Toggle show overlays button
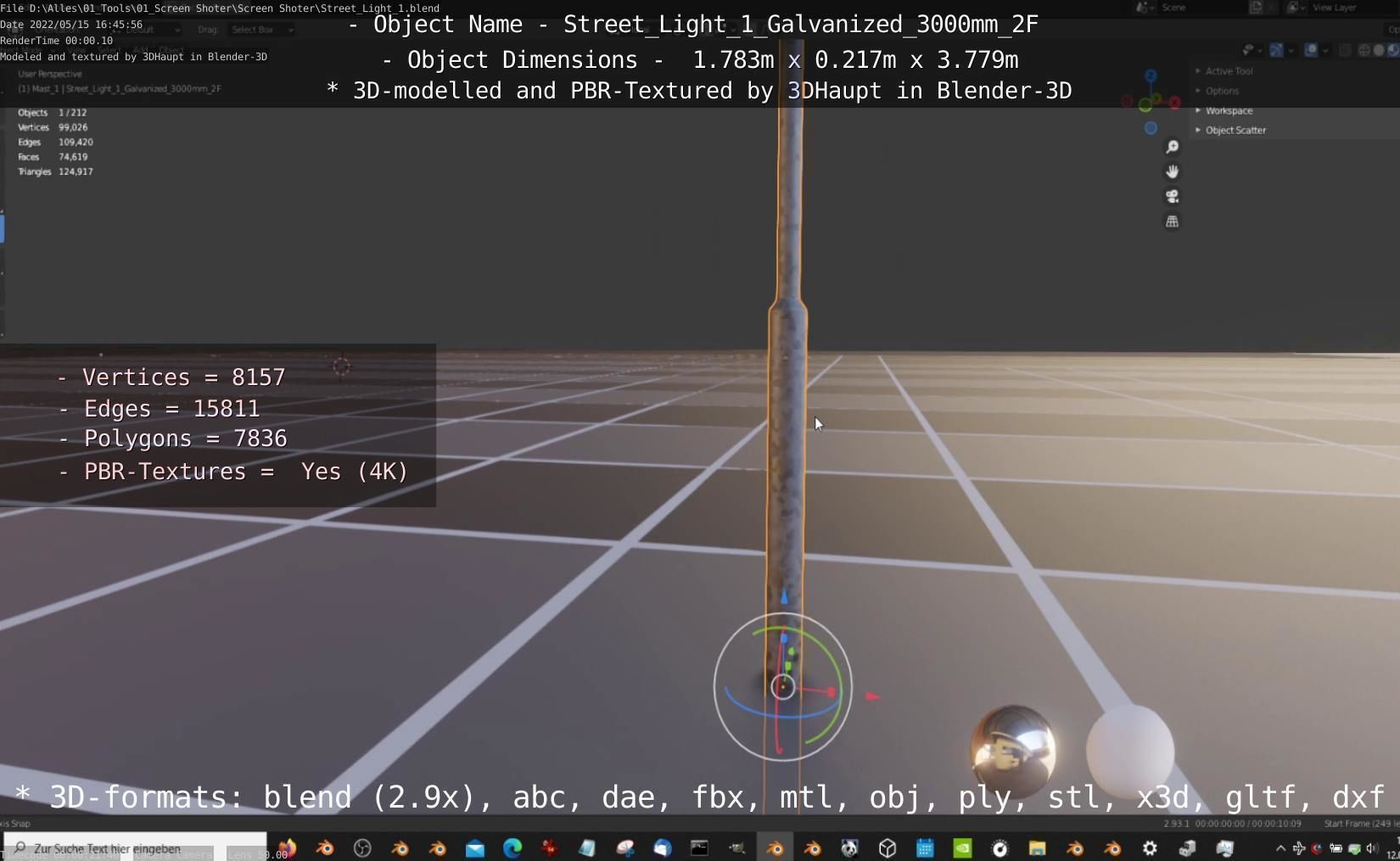Screen dimensions: 1400x861 coord(1311,50)
